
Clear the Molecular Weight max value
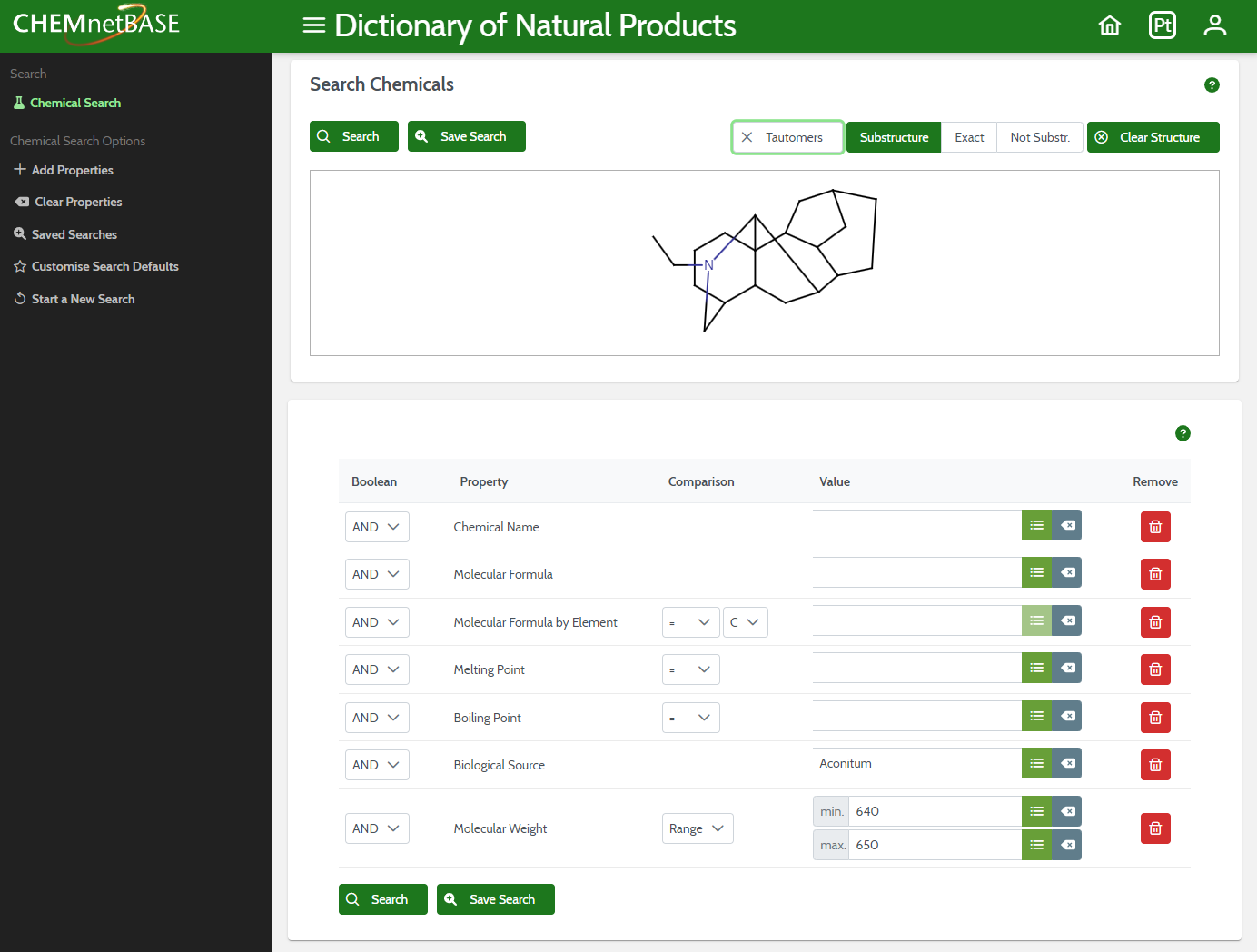(x=1067, y=845)
